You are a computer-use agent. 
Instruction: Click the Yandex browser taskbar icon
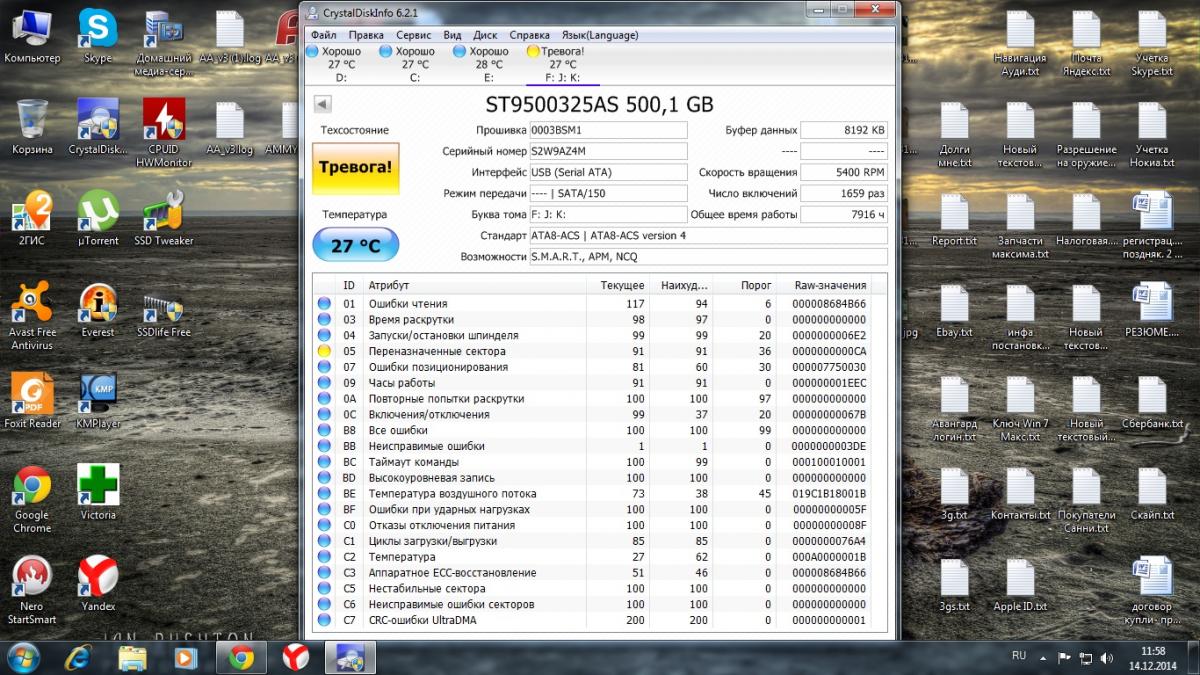tap(295, 657)
